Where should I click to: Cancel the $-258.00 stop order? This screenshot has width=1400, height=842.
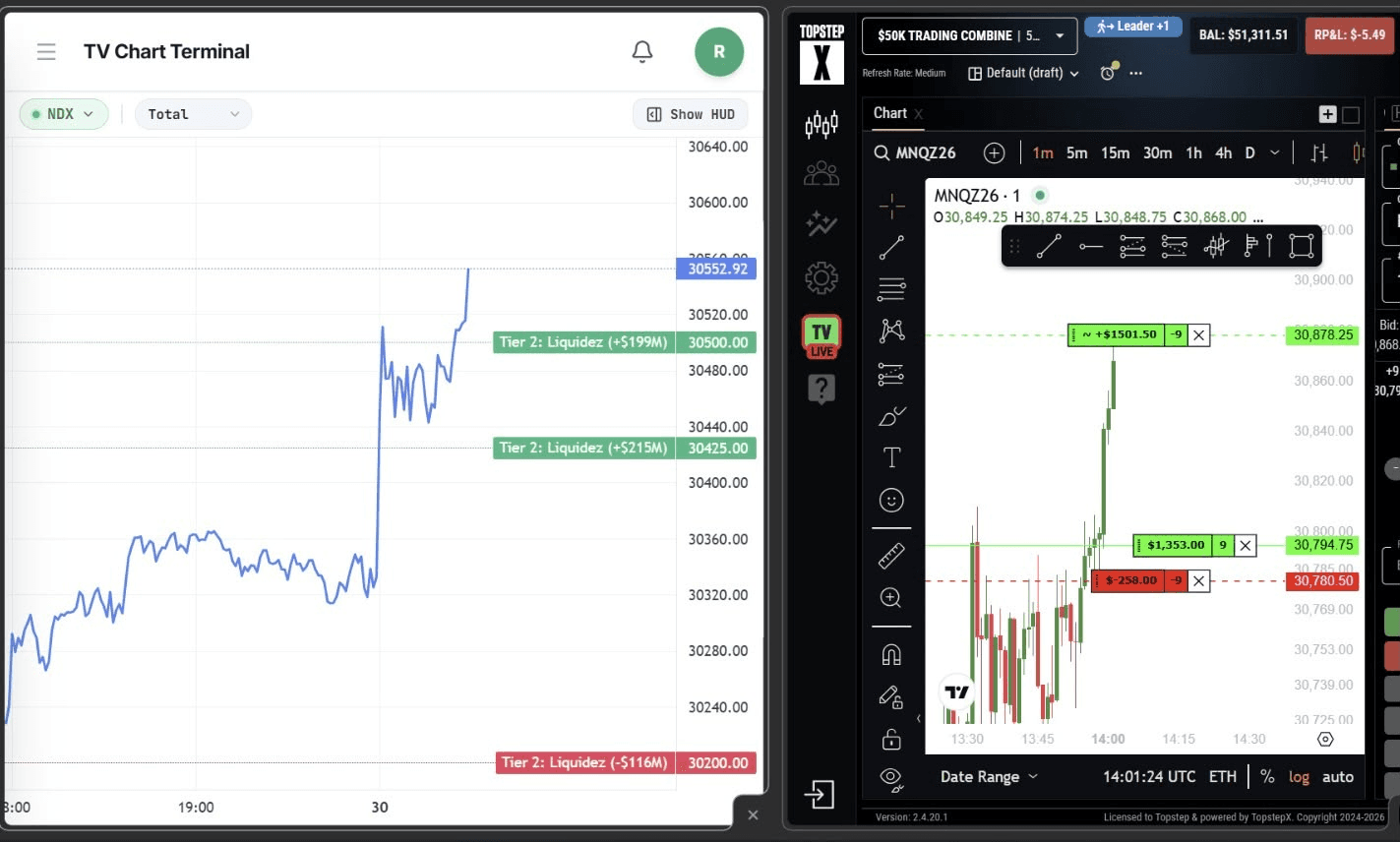point(1199,581)
